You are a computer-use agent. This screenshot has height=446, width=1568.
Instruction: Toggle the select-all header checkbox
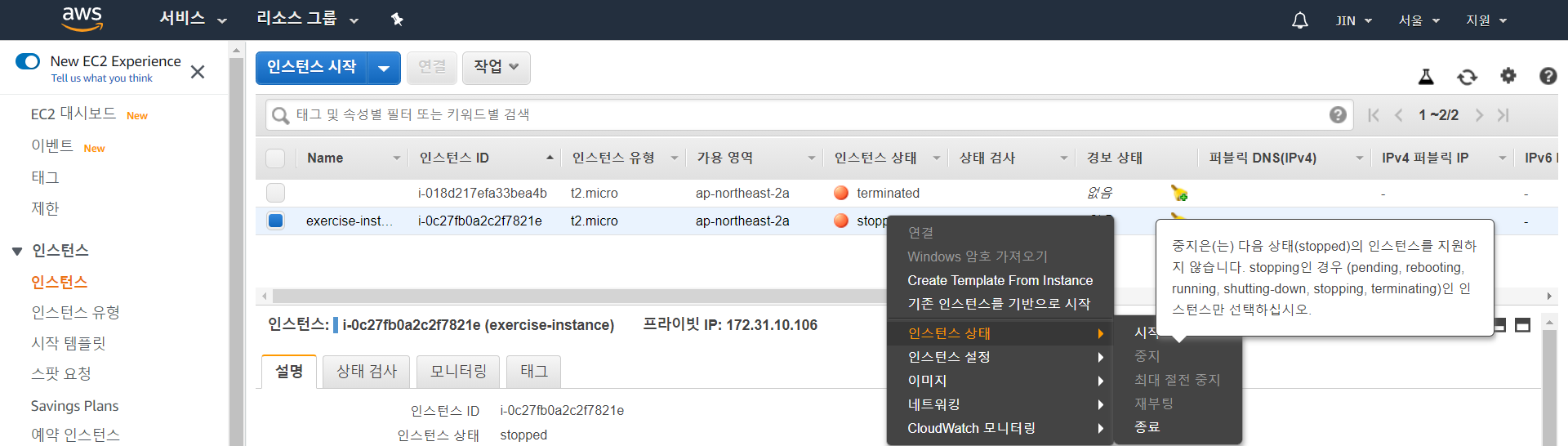tap(276, 158)
